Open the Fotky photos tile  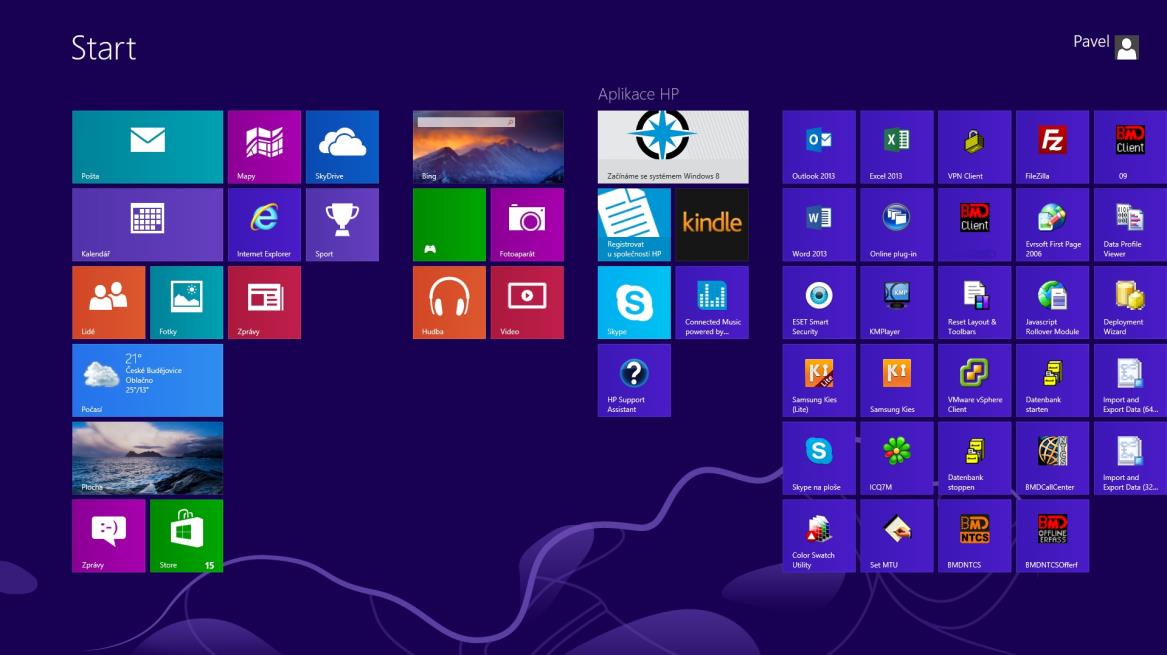tap(186, 302)
